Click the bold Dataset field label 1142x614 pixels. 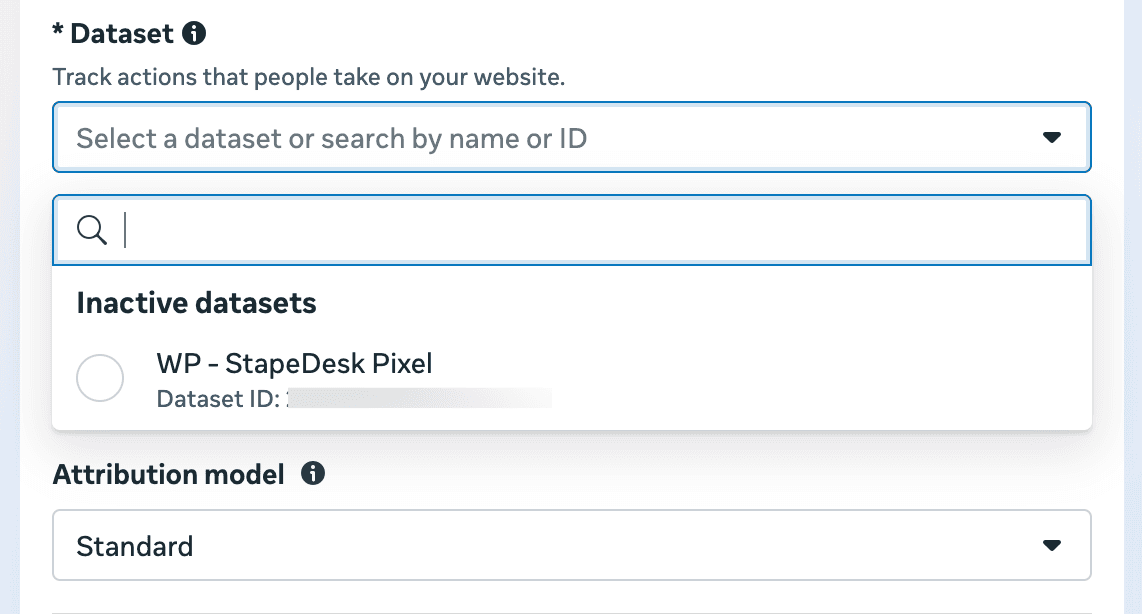118,33
